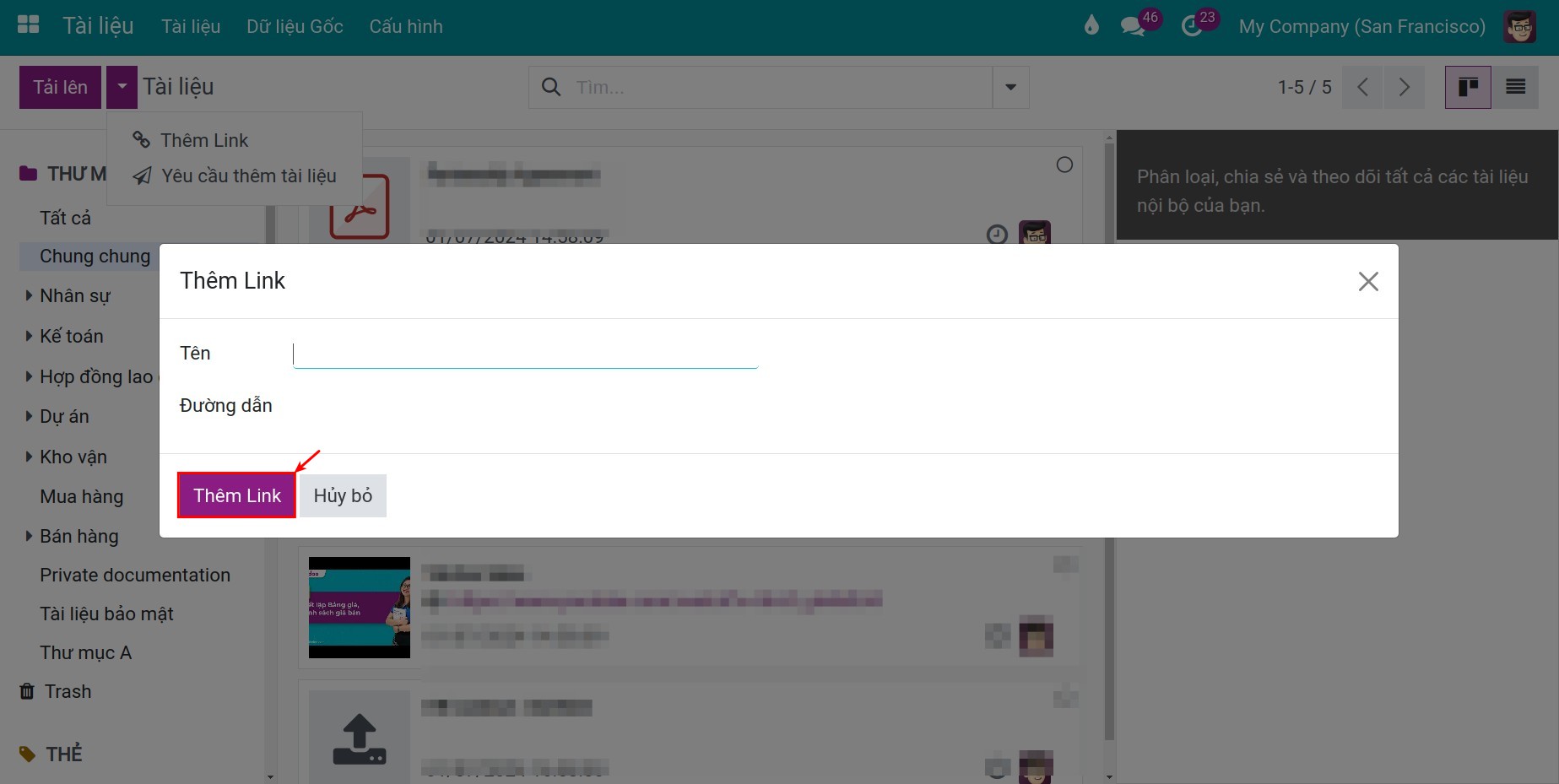
Task: Go to the next page arrow
Action: click(1404, 87)
